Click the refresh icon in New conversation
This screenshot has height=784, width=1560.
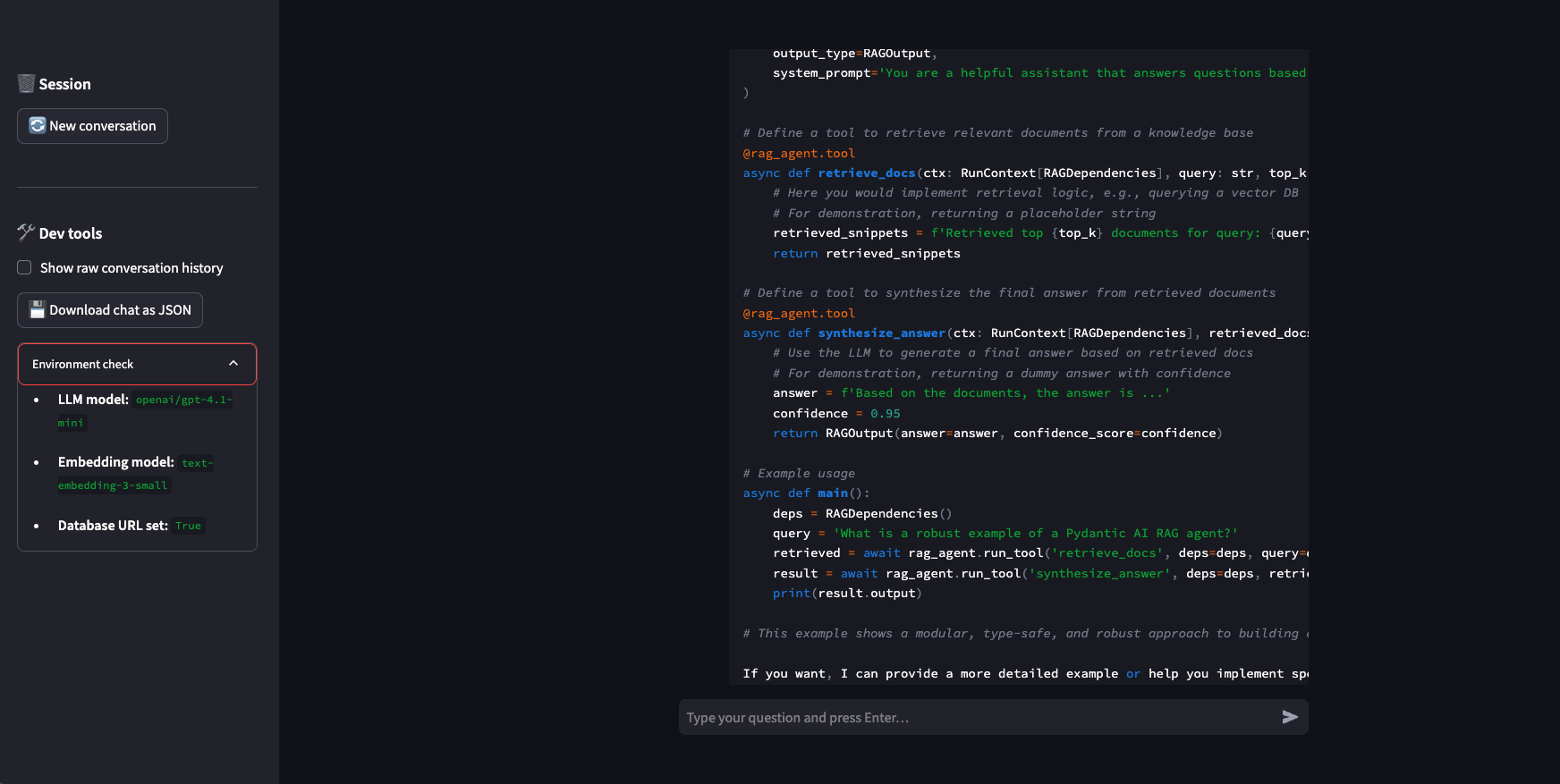tap(38, 126)
